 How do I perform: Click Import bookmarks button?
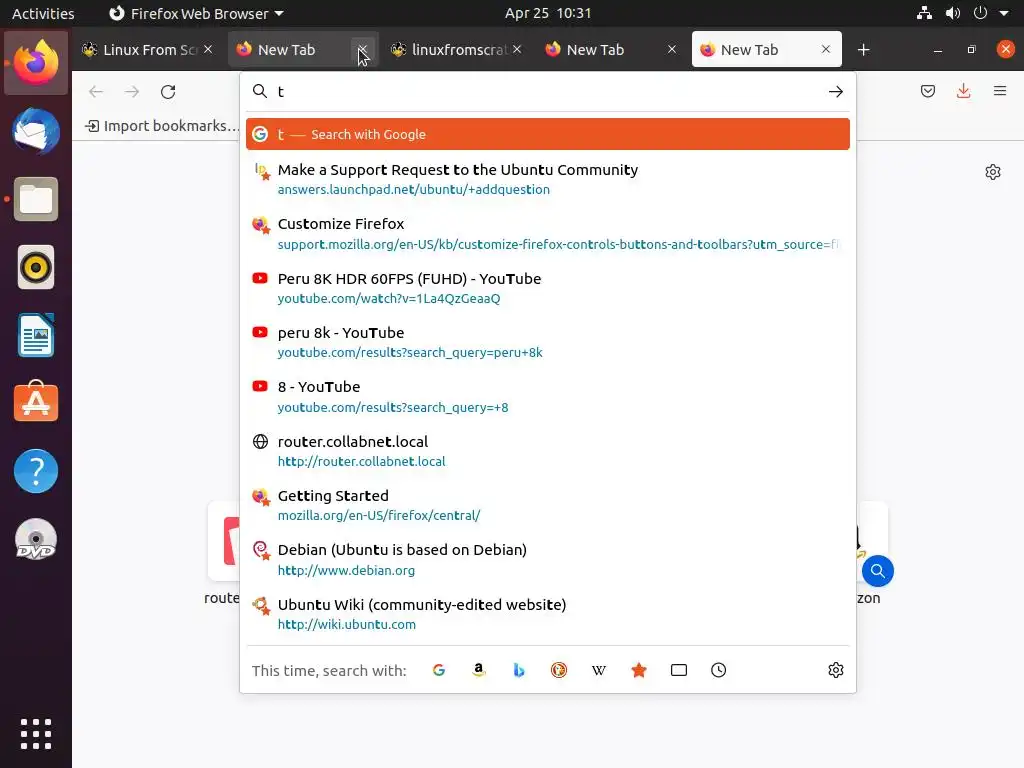pos(163,126)
